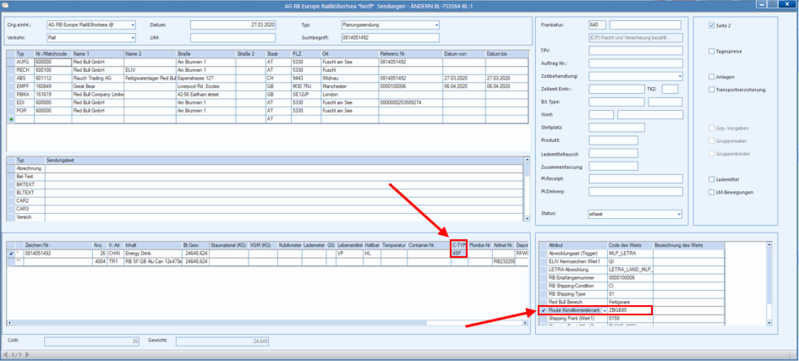This screenshot has height=361, width=799.
Task: Click the Produkt input field
Action: (613, 140)
